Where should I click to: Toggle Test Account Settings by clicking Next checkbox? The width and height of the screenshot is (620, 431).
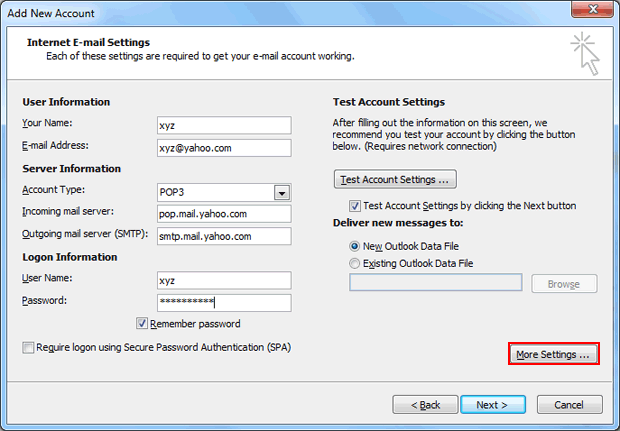tap(354, 206)
